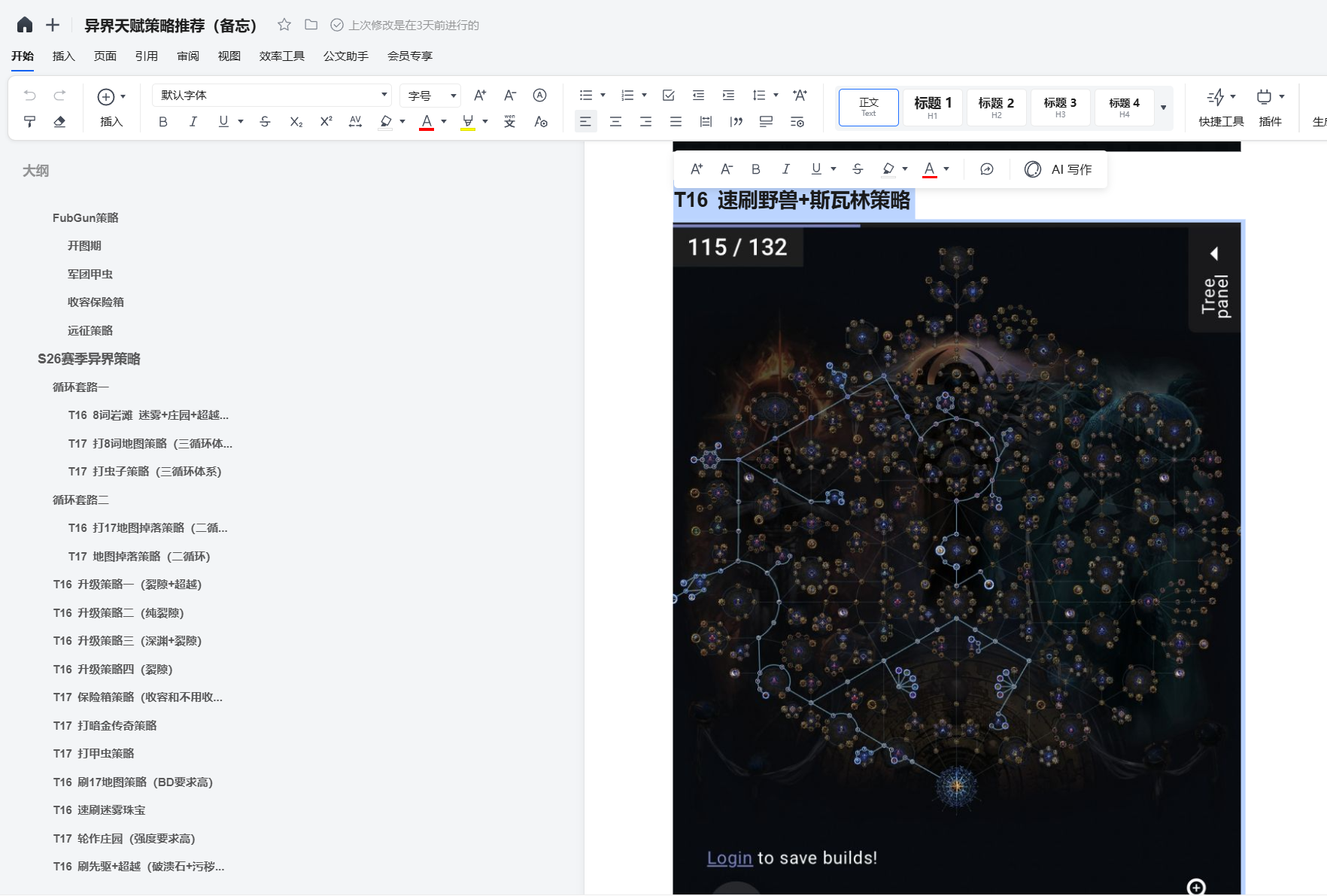Viewport: 1327px width, 896px height.
Task: Open the 字号 font size dropdown
Action: tap(430, 96)
